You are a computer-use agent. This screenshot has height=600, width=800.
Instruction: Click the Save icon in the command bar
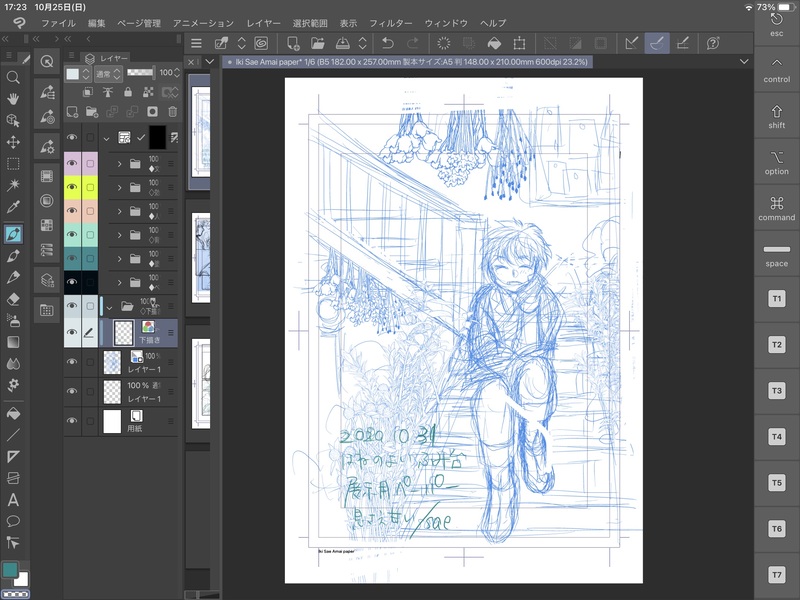tap(342, 43)
